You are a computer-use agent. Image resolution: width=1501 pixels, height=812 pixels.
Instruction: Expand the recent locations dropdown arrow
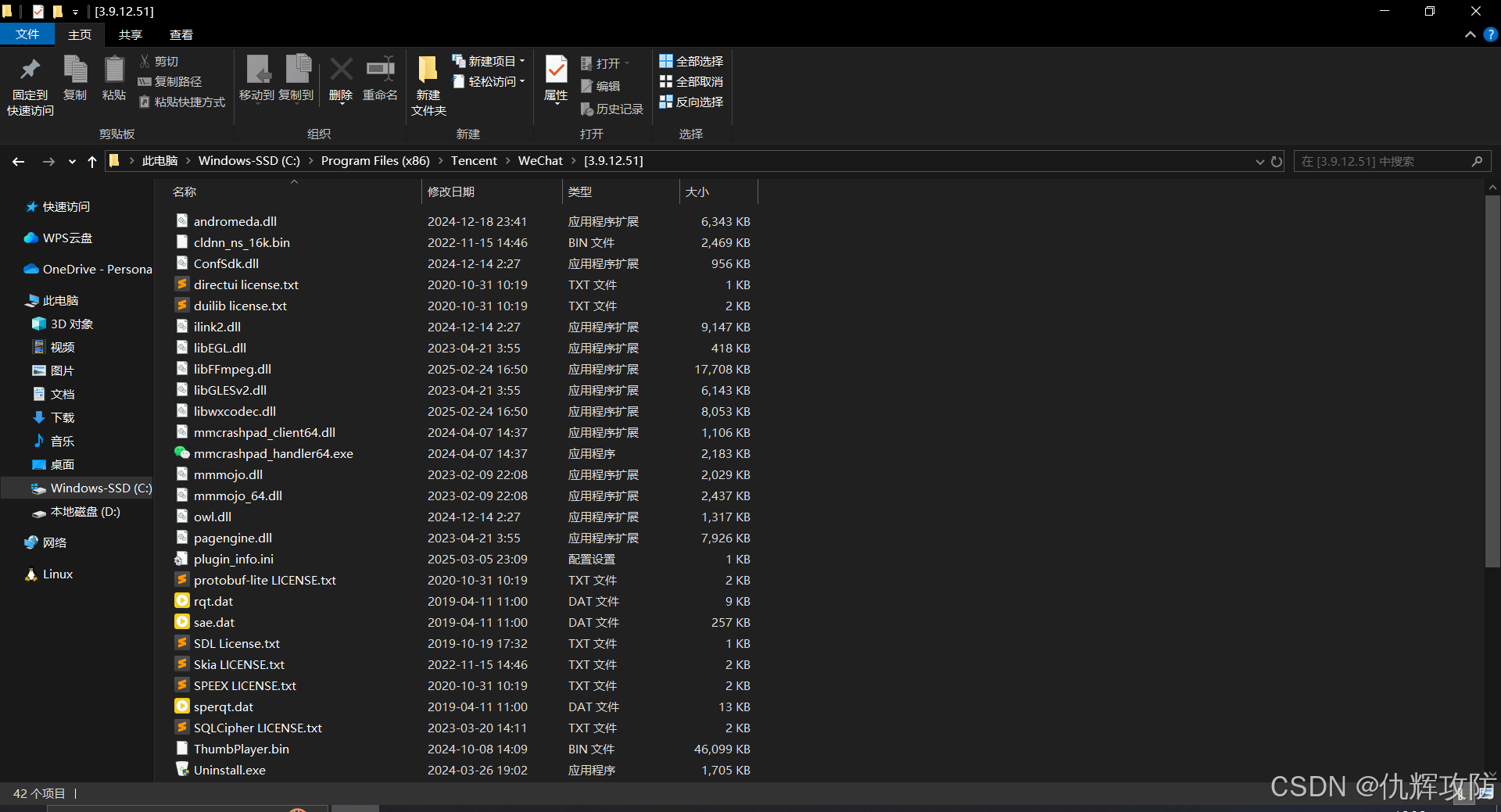(x=72, y=161)
